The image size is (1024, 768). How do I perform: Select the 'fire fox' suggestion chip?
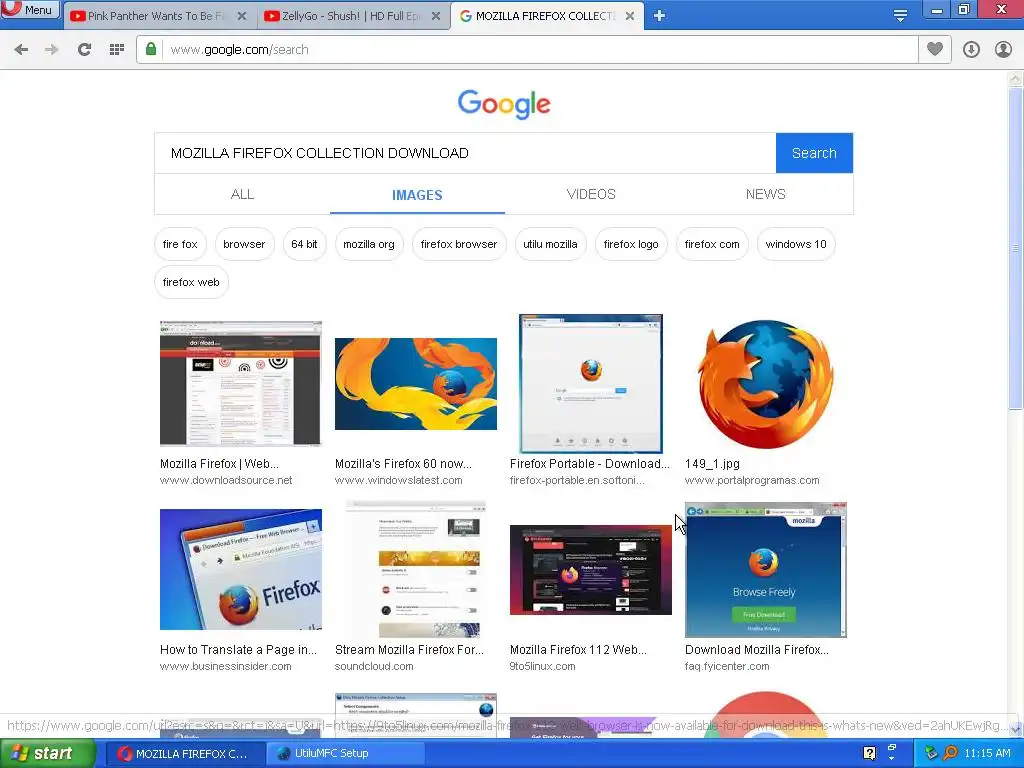[180, 244]
